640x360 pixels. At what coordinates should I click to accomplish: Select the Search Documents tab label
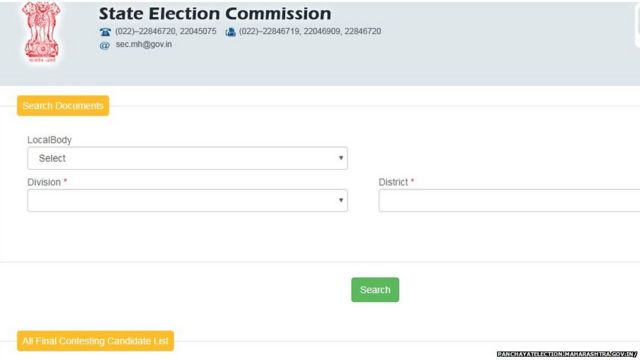[x=63, y=106]
